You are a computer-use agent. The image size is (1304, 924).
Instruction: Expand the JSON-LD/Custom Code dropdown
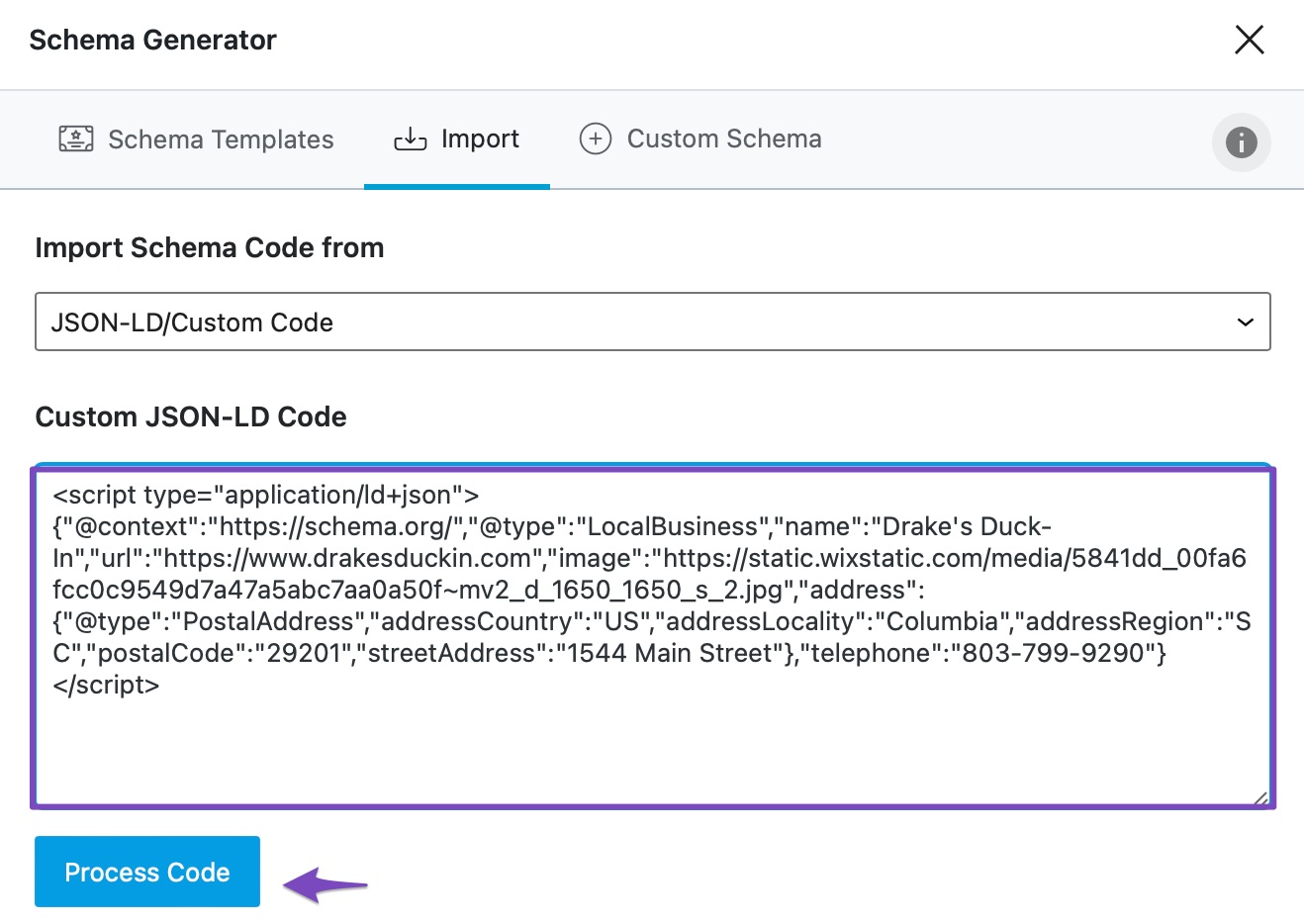653,322
